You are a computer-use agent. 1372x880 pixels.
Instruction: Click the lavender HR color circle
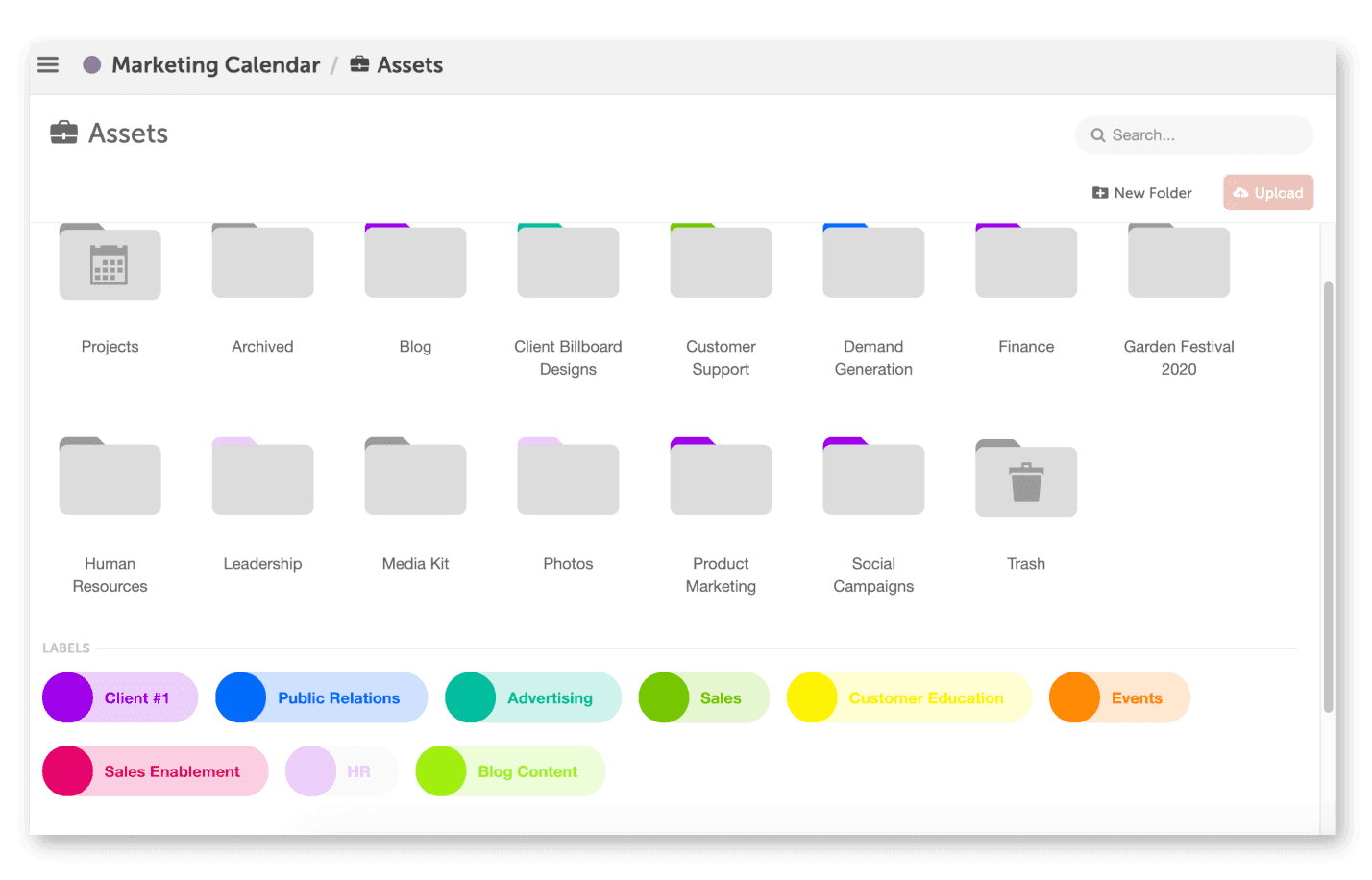[310, 770]
